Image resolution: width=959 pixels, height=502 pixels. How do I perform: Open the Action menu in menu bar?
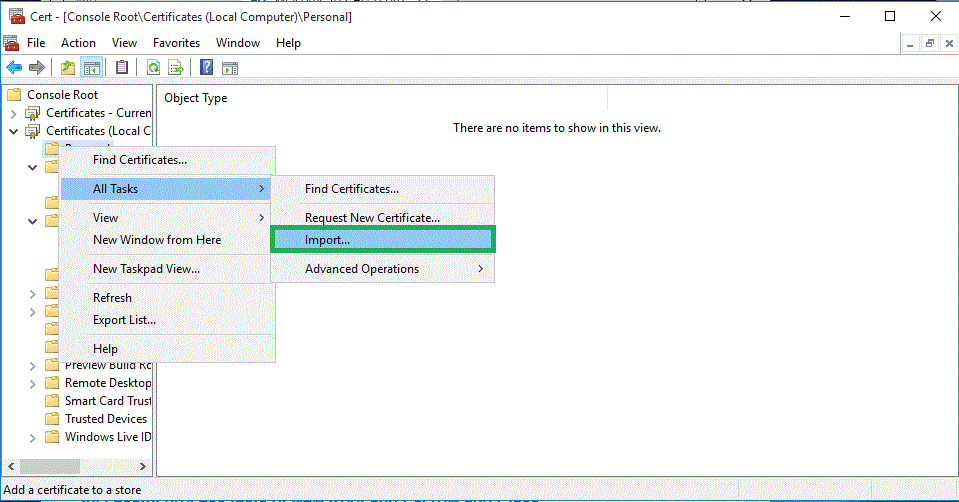click(x=78, y=43)
